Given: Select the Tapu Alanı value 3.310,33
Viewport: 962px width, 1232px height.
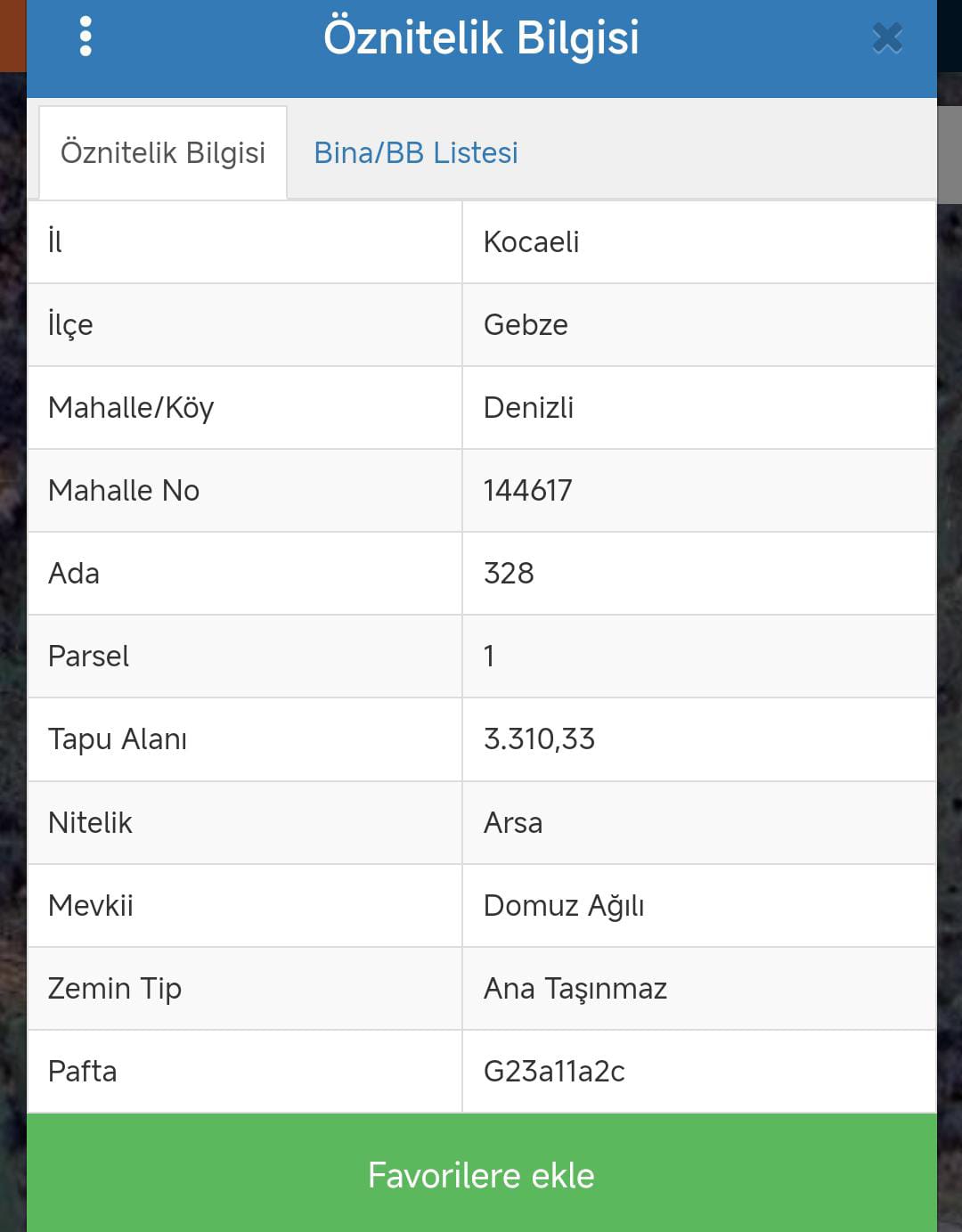Looking at the screenshot, I should tap(539, 738).
